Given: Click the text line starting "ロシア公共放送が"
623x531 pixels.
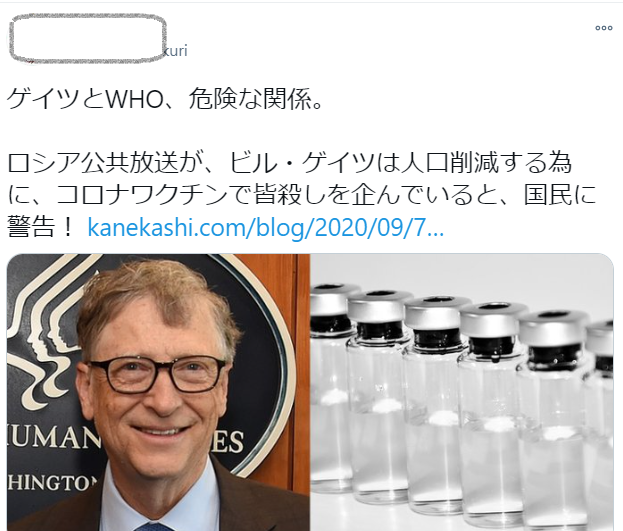Looking at the screenshot, I should 290,163.
